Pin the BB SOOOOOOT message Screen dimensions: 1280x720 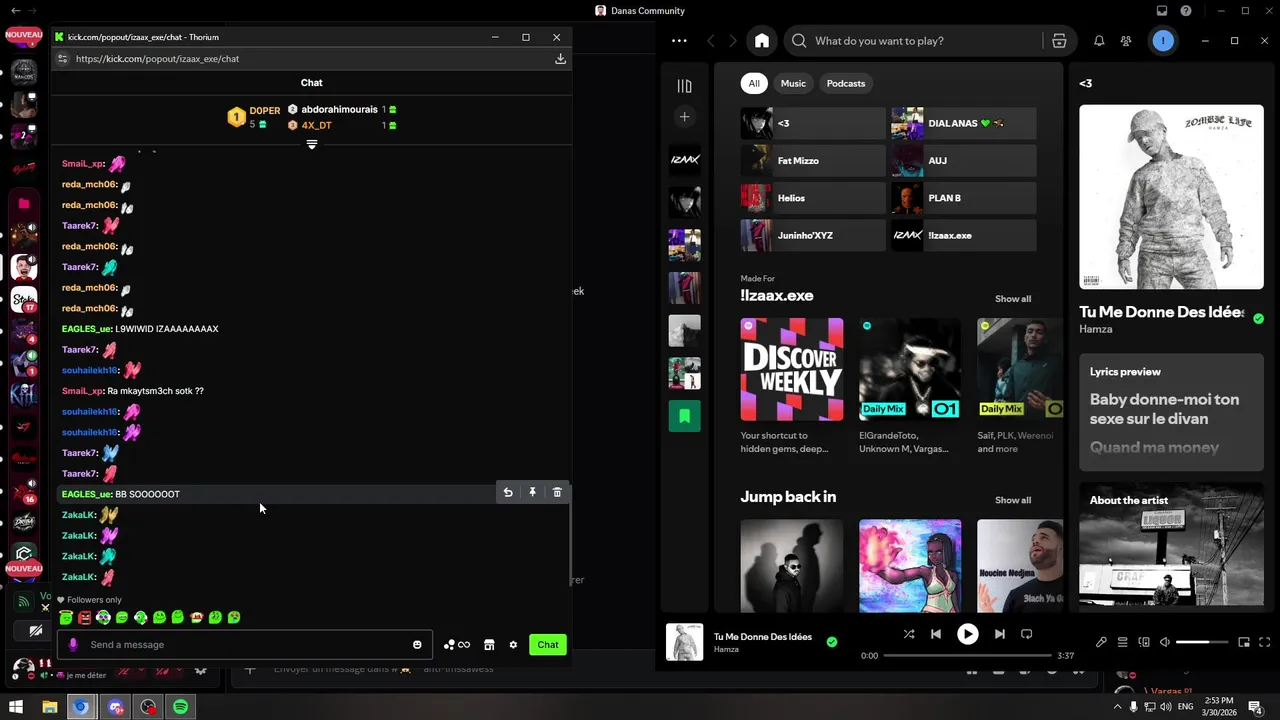point(533,492)
